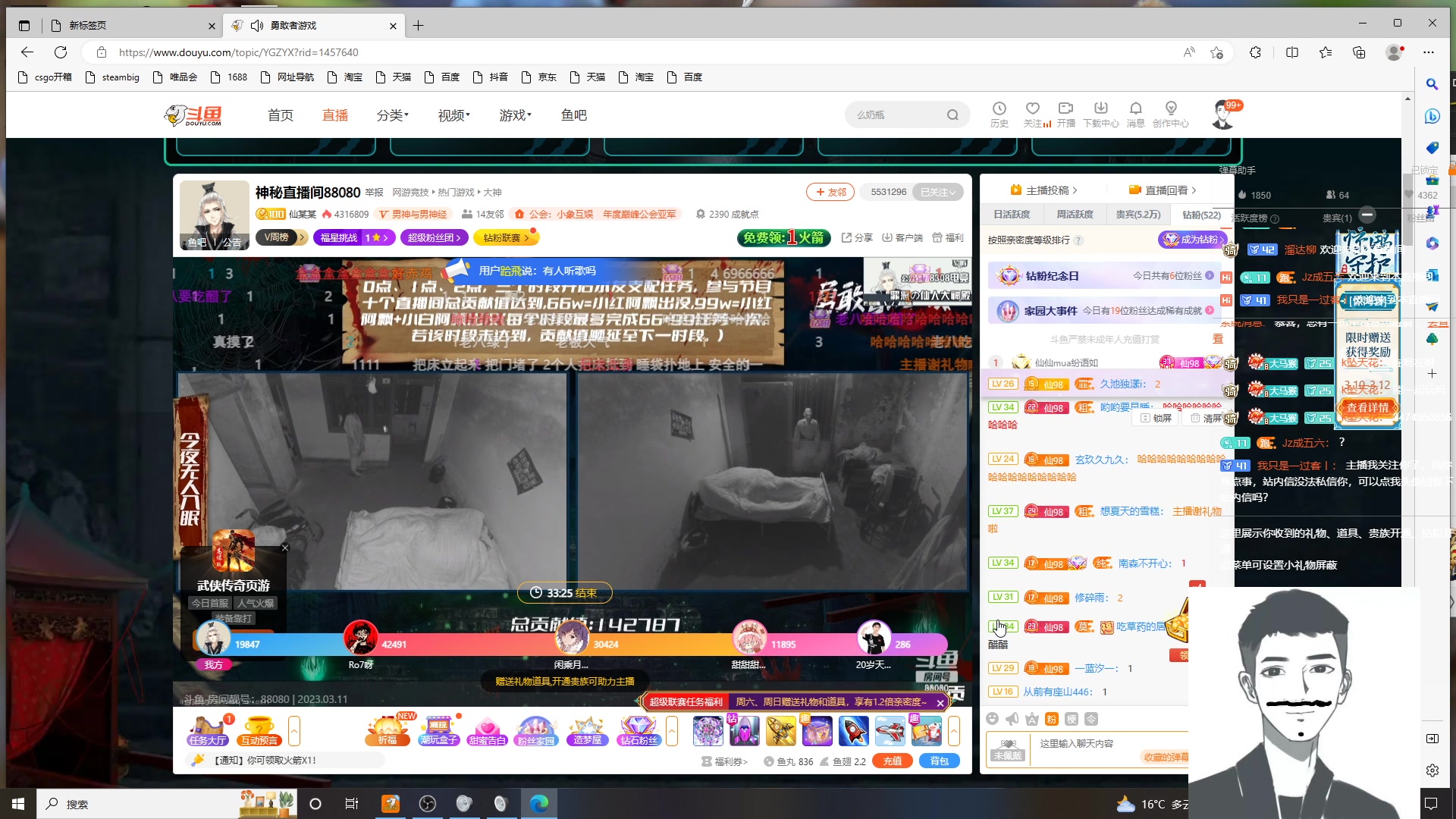Image resolution: width=1456 pixels, height=819 pixels.
Task: Open the 钻石粉丝 diamond icon
Action: [638, 731]
